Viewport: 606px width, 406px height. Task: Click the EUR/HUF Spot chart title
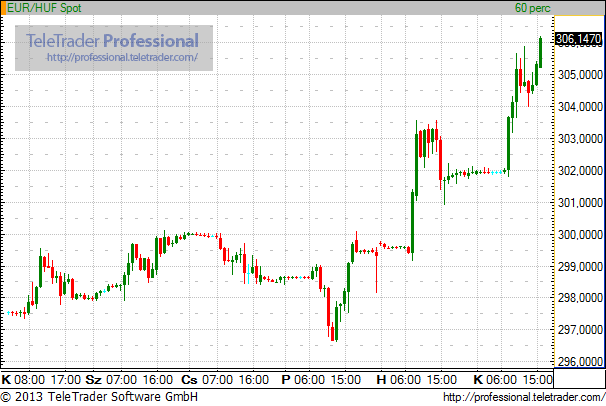coord(44,8)
